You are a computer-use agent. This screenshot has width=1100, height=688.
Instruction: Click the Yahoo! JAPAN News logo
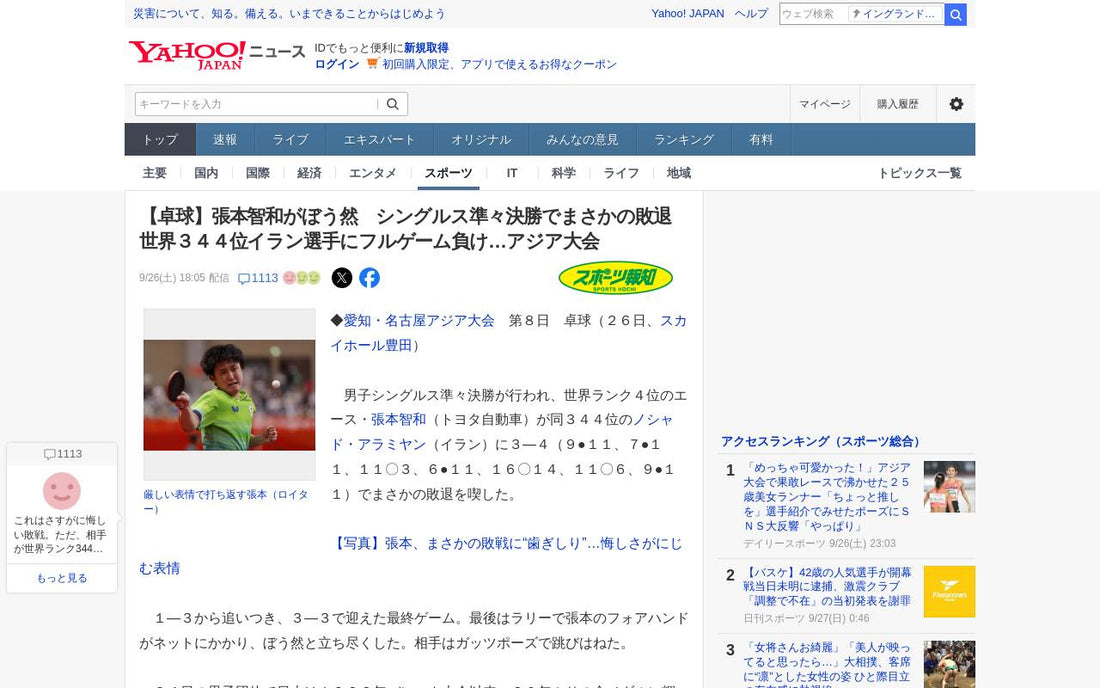pos(217,55)
